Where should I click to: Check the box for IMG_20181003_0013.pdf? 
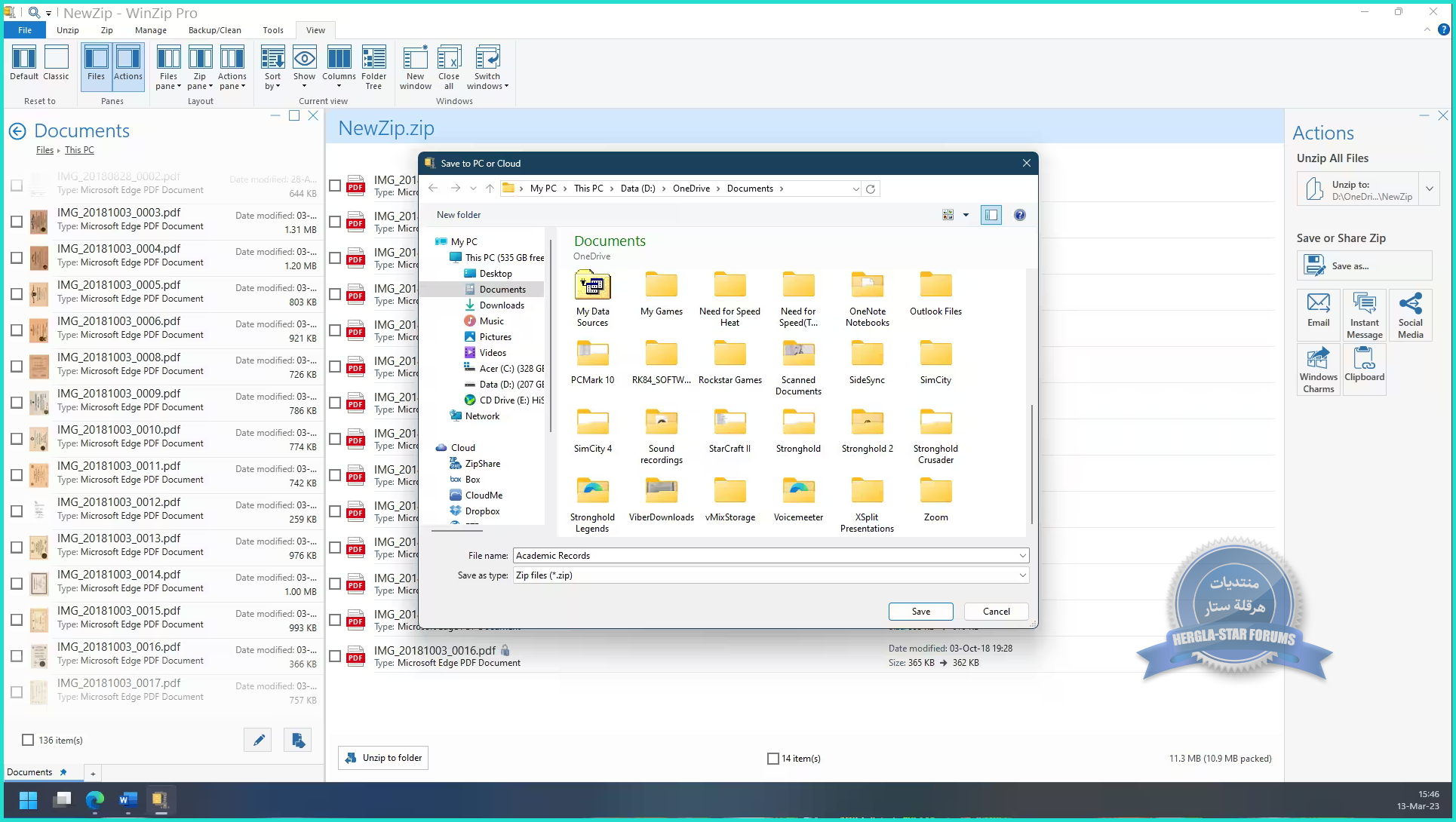17,547
